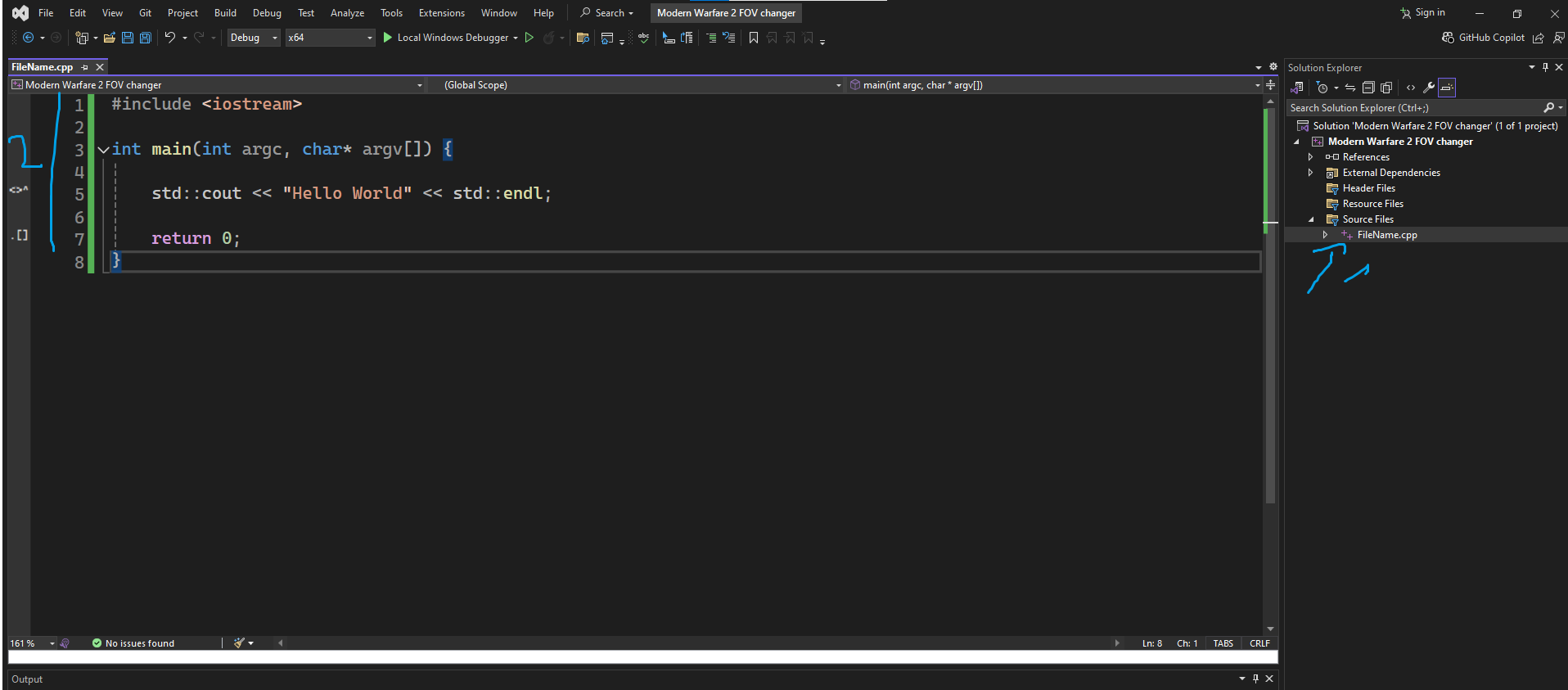Collapse the main function code block
The width and height of the screenshot is (1568, 690).
103,150
